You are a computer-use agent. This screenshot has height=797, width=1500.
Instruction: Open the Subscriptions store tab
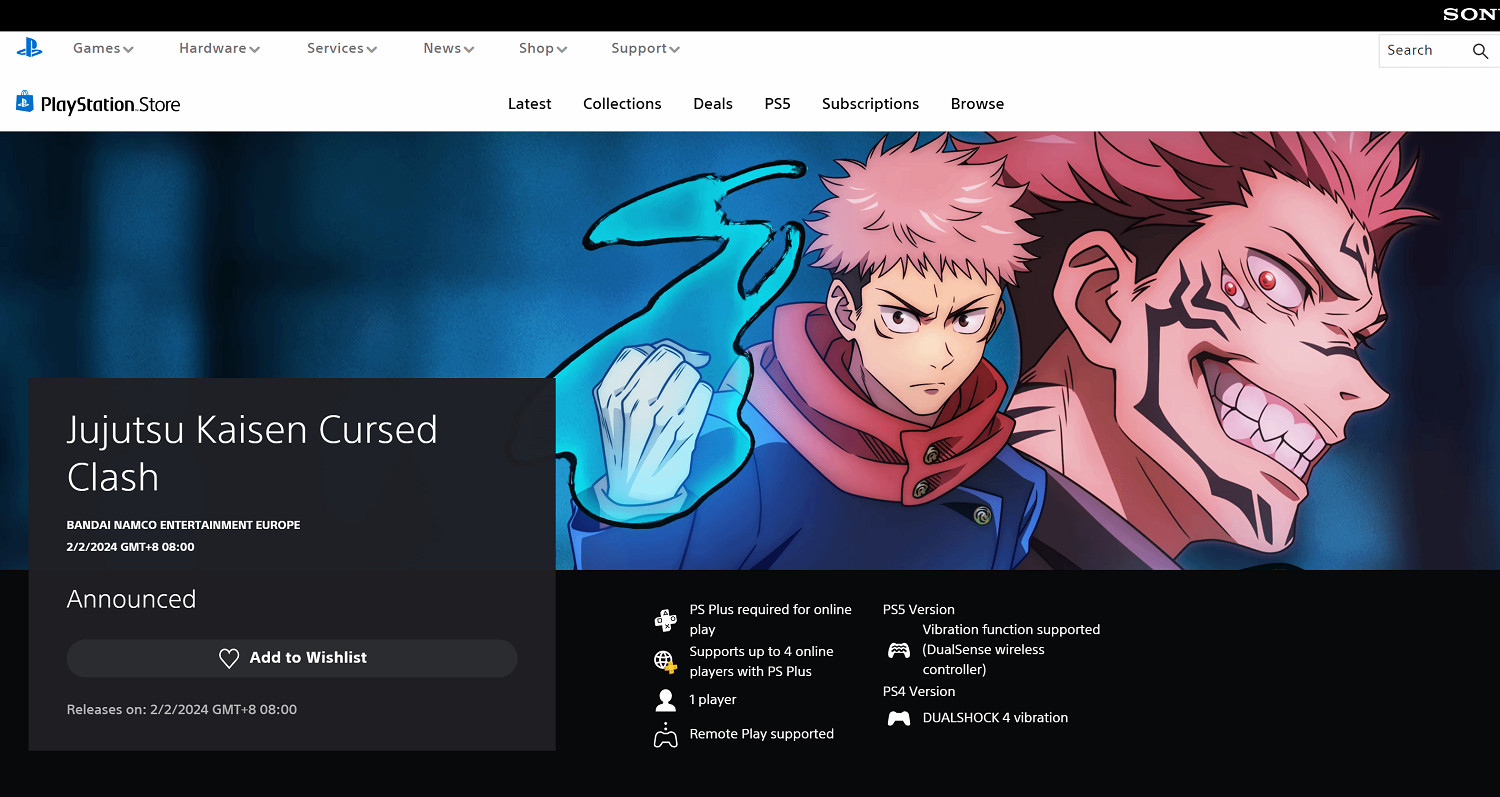click(x=870, y=104)
